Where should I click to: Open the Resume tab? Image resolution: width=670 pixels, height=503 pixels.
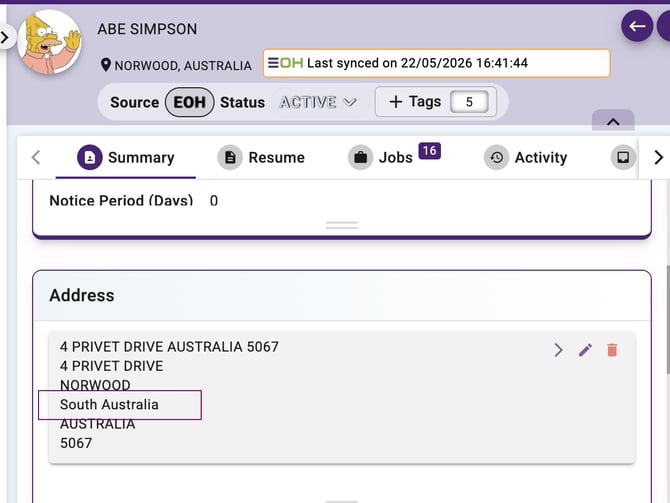point(261,157)
